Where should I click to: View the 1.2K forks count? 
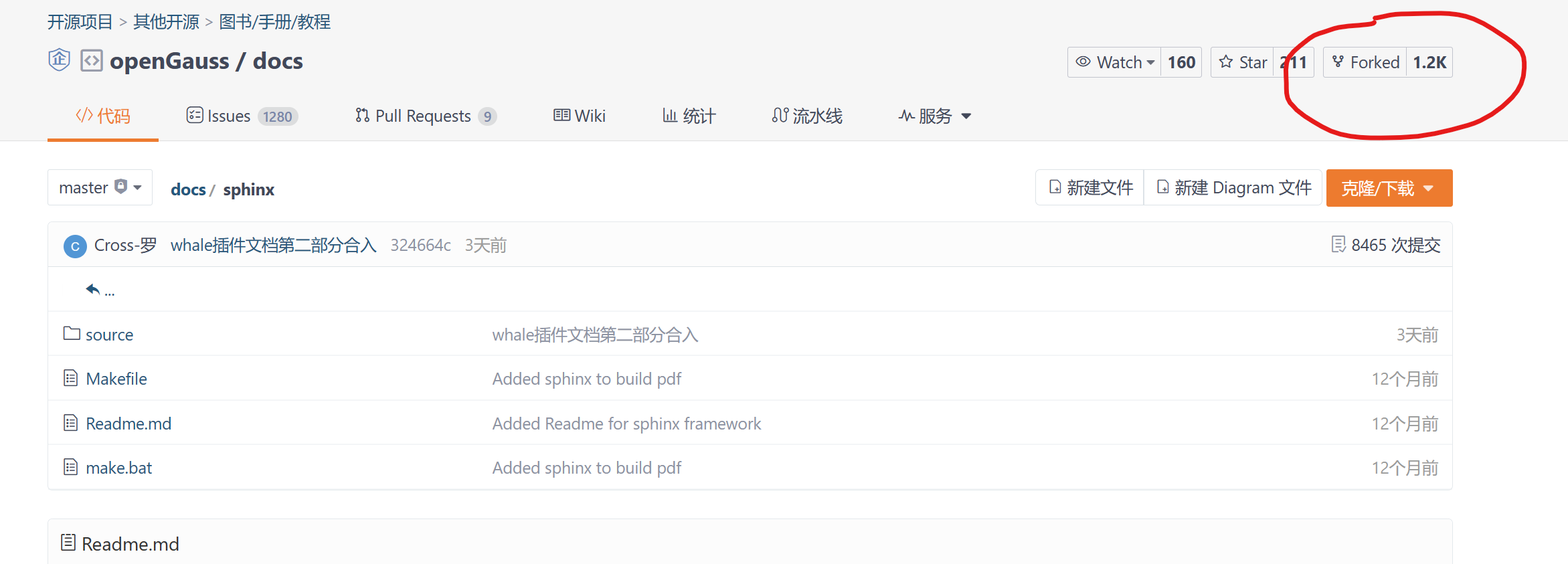click(1429, 62)
